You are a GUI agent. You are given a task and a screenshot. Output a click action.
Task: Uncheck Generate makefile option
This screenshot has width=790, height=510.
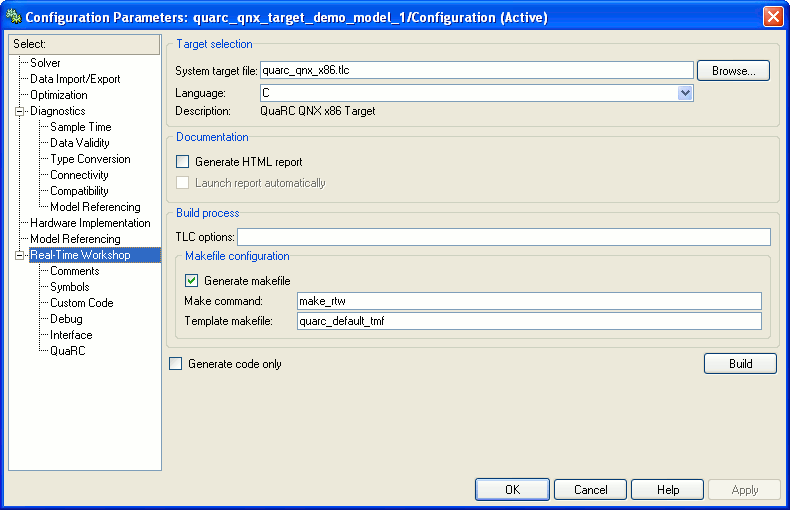pos(191,280)
